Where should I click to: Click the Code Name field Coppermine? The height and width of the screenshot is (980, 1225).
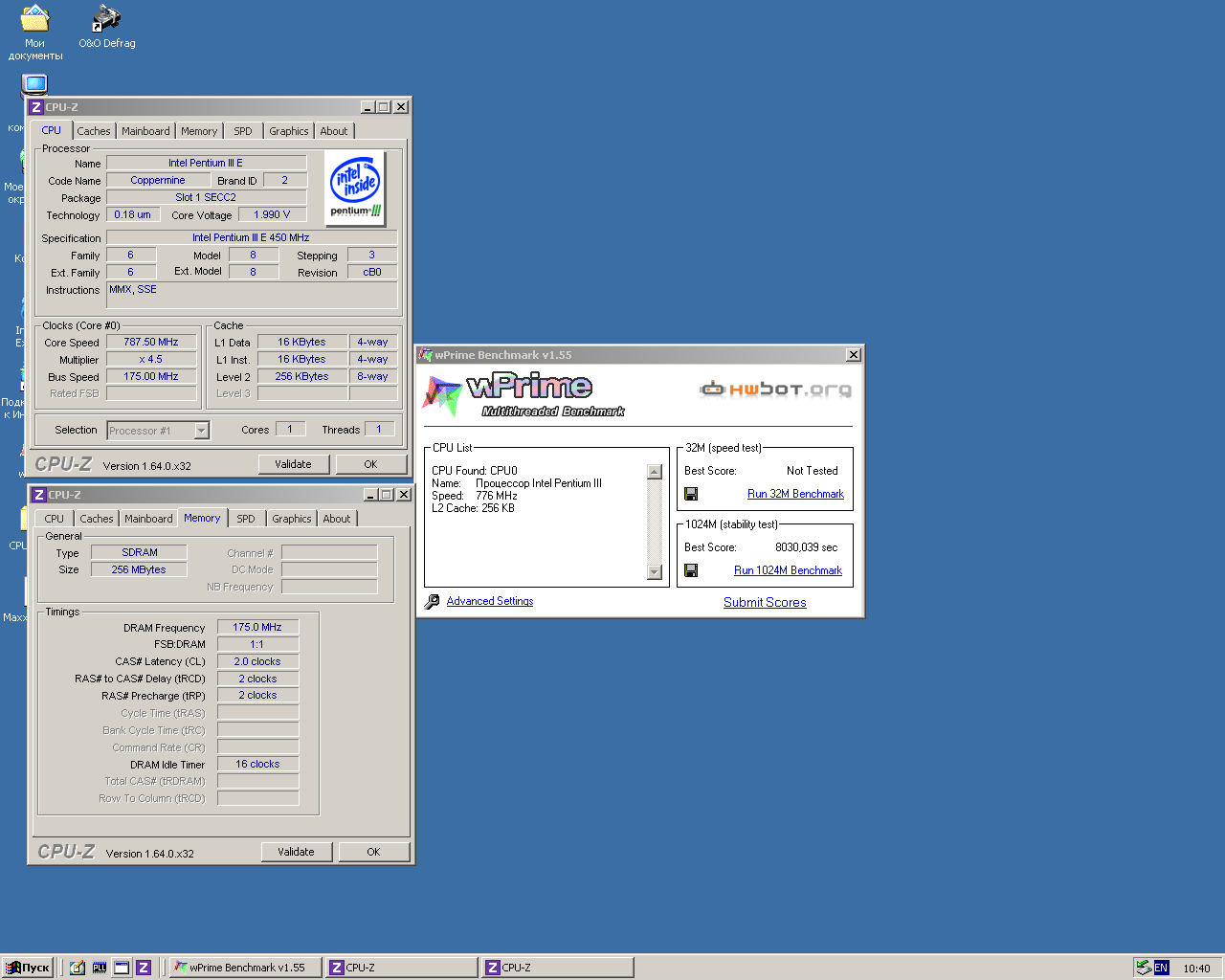pyautogui.click(x=158, y=180)
